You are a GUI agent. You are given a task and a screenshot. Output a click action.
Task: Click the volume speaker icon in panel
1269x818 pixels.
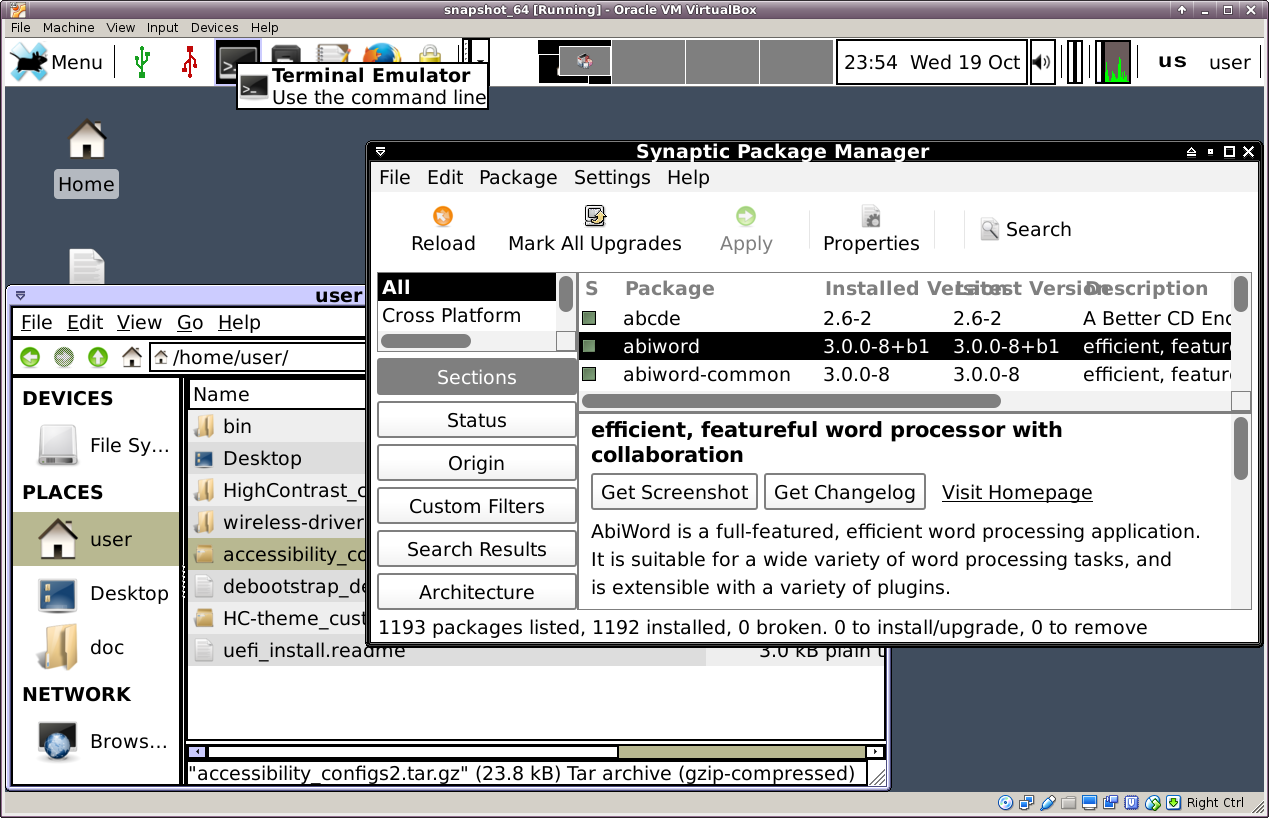point(1042,62)
